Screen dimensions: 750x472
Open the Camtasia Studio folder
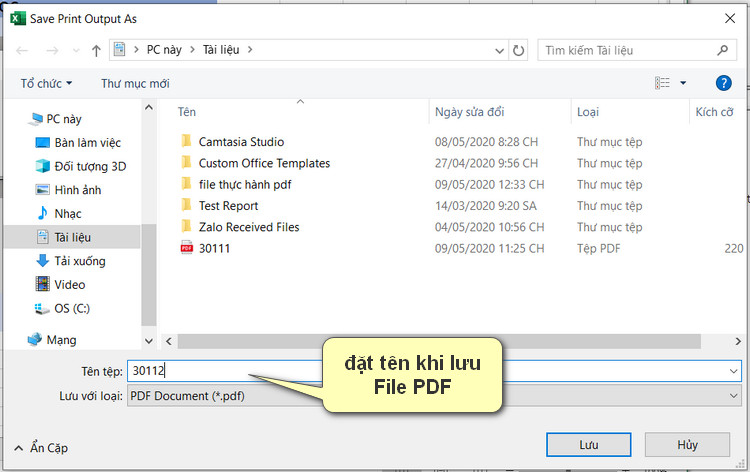(241, 142)
